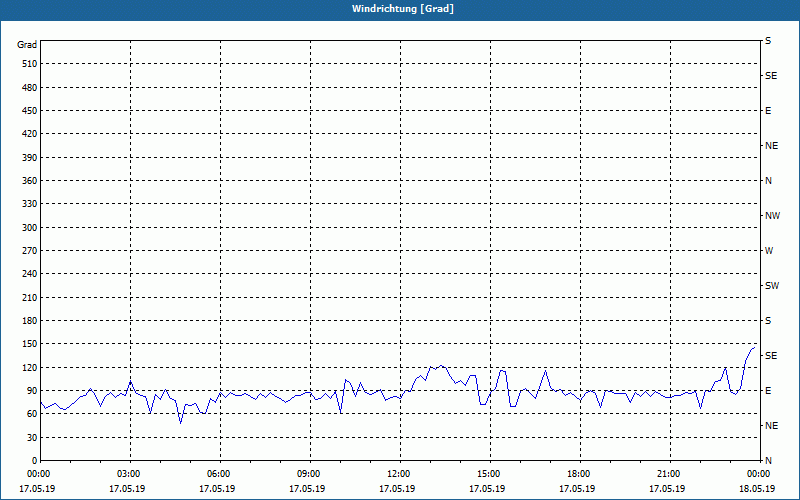Click the 03:00 time label on the x-axis
Viewport: 800px width, 500px height.
click(129, 474)
